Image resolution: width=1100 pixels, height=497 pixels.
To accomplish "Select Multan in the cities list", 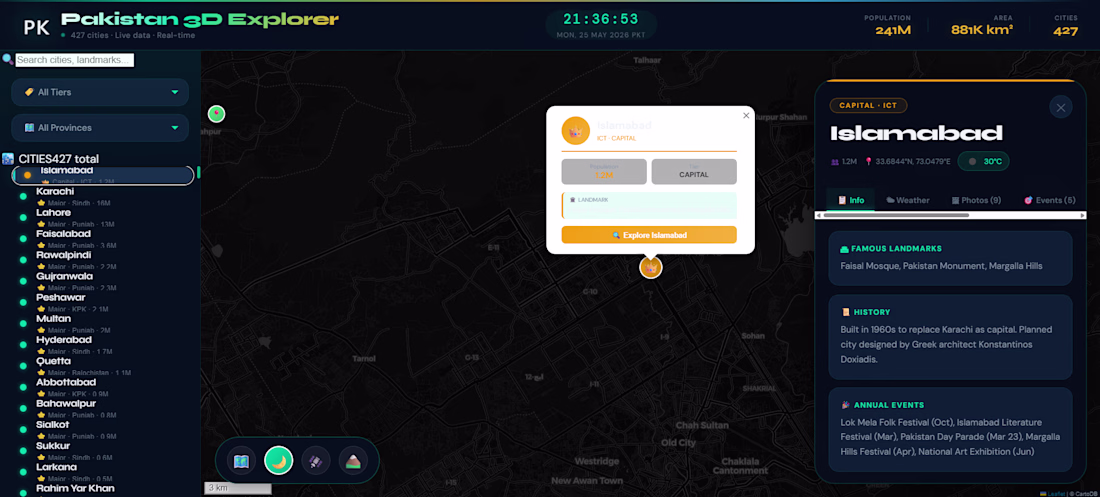I will coord(103,324).
